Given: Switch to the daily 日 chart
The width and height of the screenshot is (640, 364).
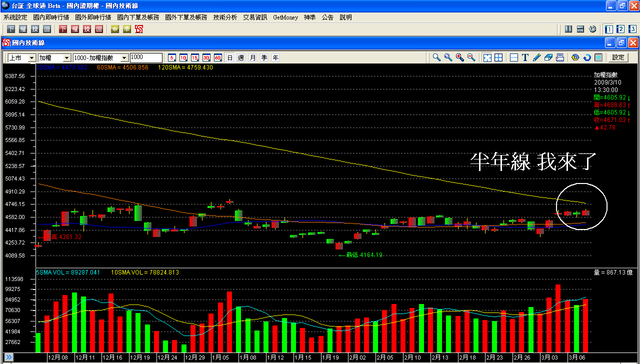Looking at the screenshot, I should pos(230,58).
